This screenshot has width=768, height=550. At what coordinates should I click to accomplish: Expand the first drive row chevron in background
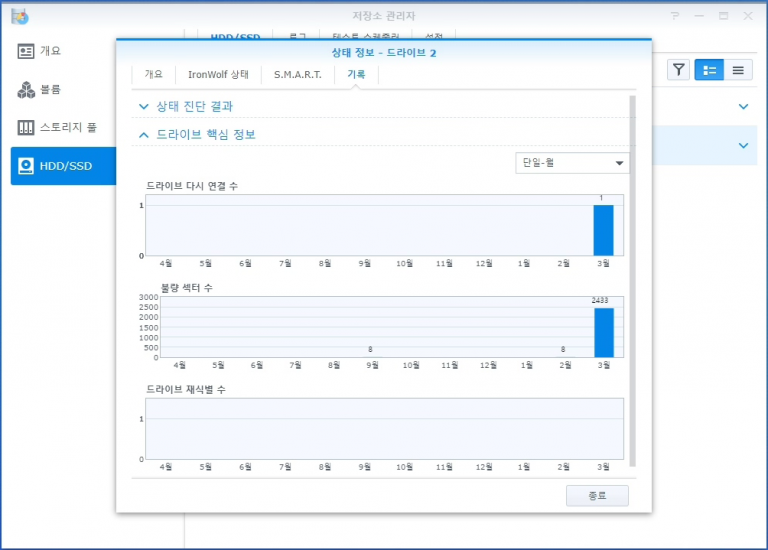click(x=743, y=106)
